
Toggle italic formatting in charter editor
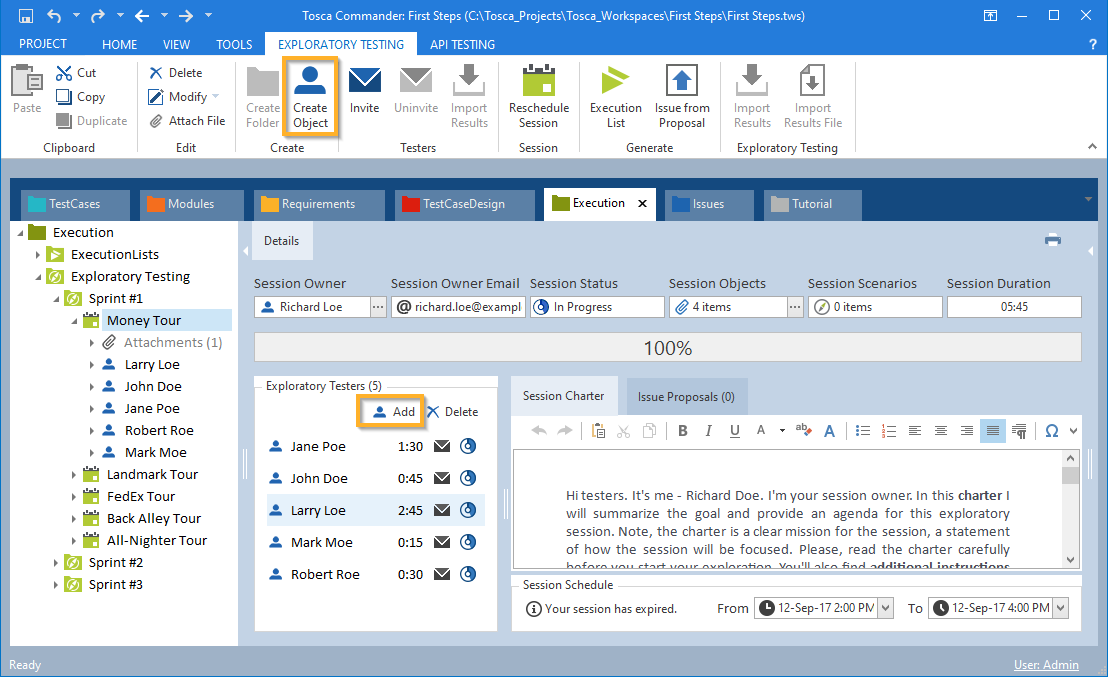click(x=709, y=431)
